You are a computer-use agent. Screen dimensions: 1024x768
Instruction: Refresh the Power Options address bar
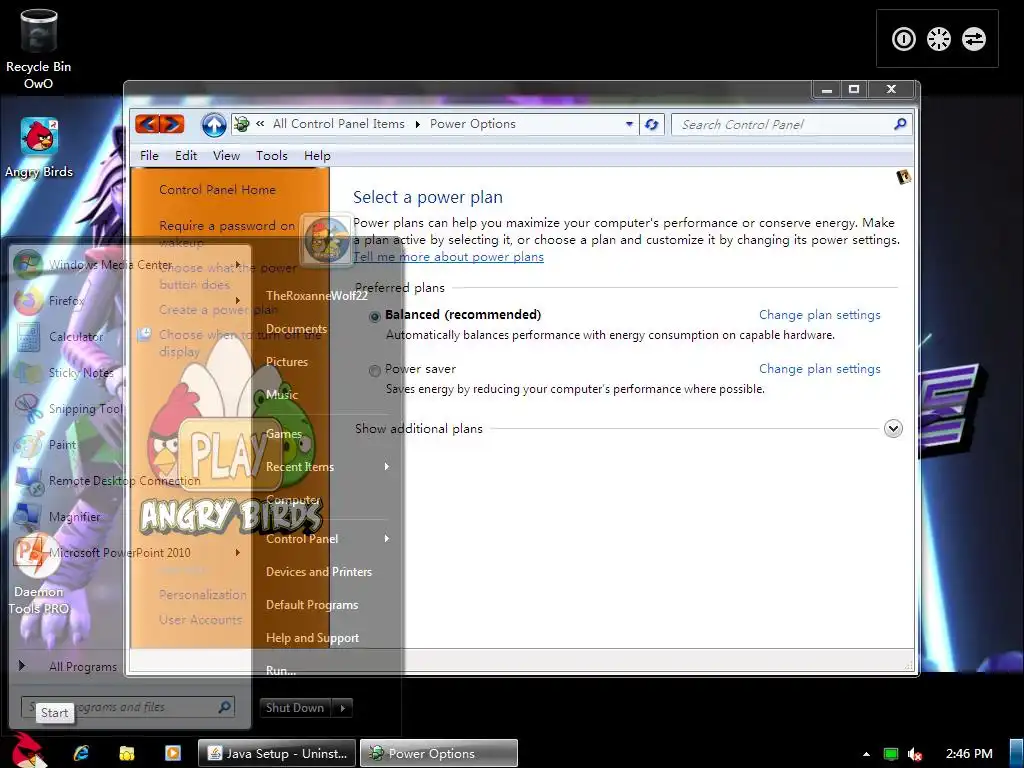pyautogui.click(x=652, y=124)
